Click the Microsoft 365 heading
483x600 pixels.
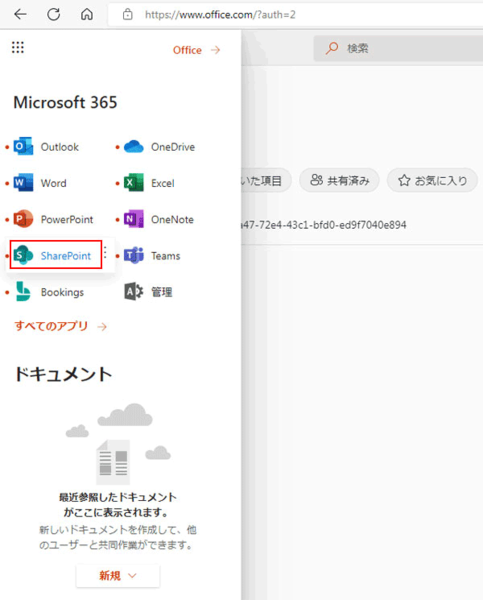[x=65, y=103]
